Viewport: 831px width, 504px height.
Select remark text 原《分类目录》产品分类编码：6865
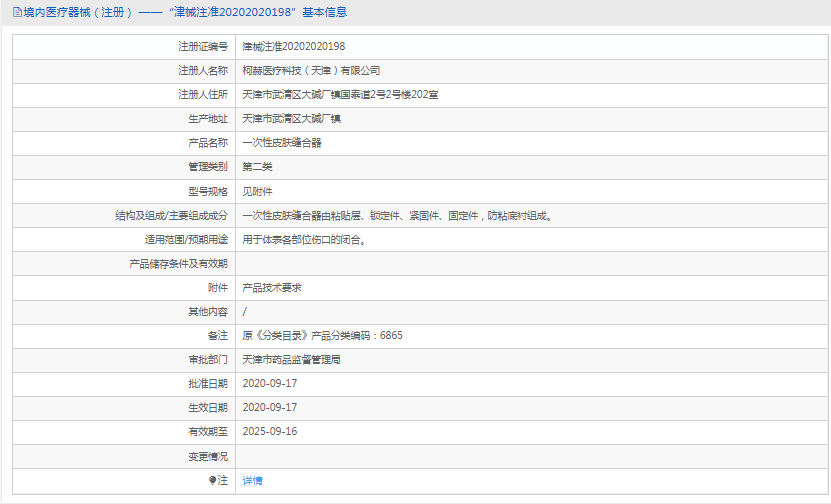[322, 335]
